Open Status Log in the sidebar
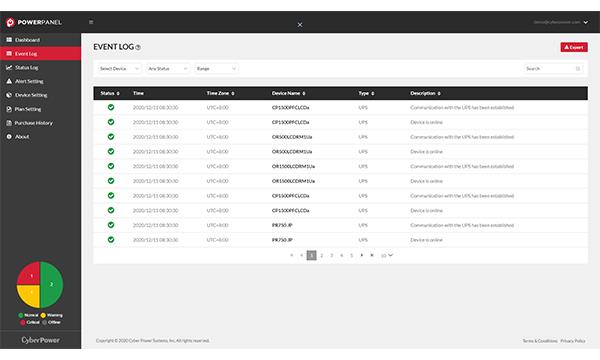This screenshot has width=600, height=360. pos(41,67)
